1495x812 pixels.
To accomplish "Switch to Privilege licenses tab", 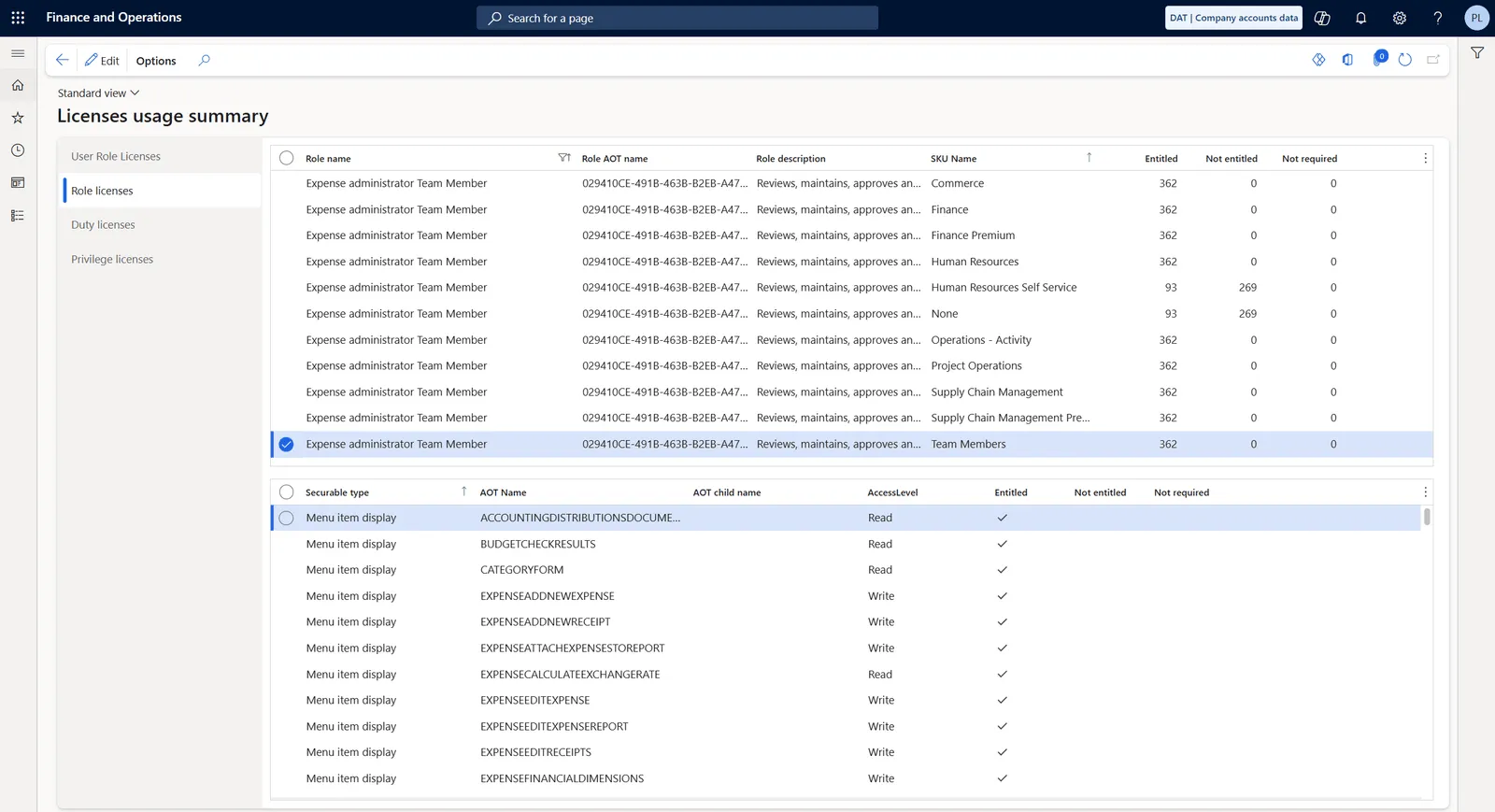I will point(112,259).
